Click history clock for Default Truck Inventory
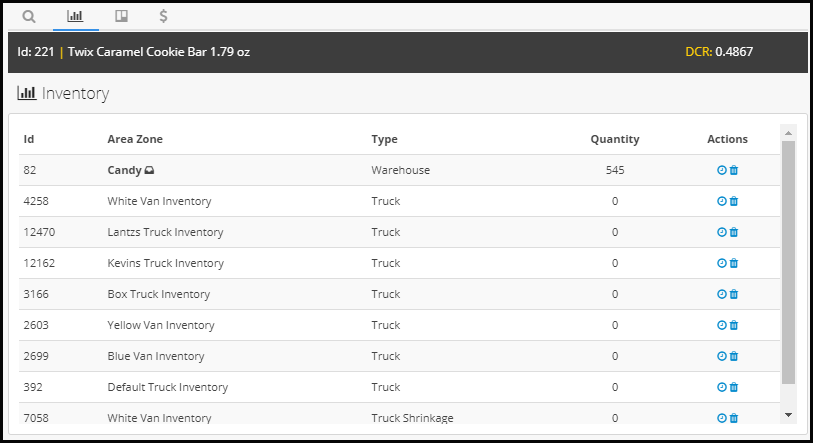This screenshot has height=443, width=813. coord(721,387)
